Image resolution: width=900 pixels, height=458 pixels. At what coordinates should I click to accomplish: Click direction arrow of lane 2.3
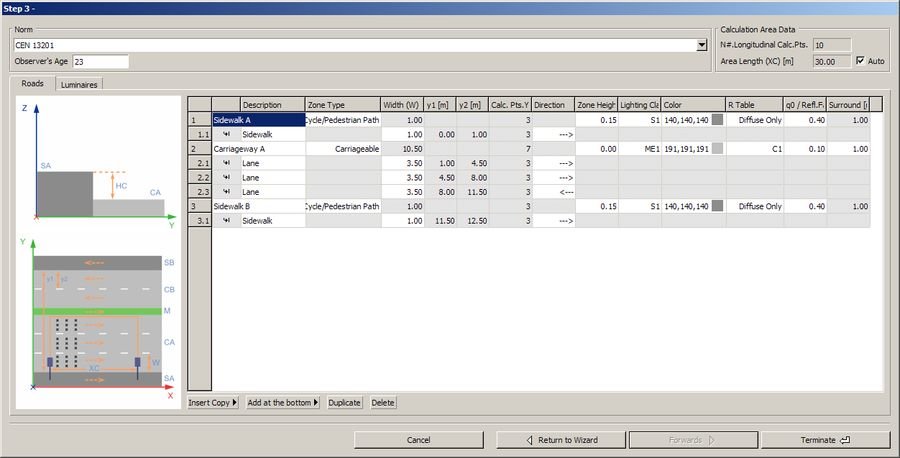pyautogui.click(x=554, y=192)
